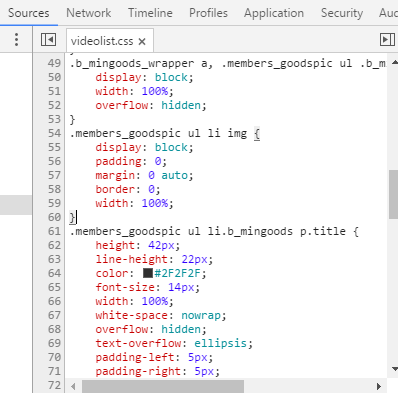Switch to the Application tab
The width and height of the screenshot is (398, 393).
point(274,13)
